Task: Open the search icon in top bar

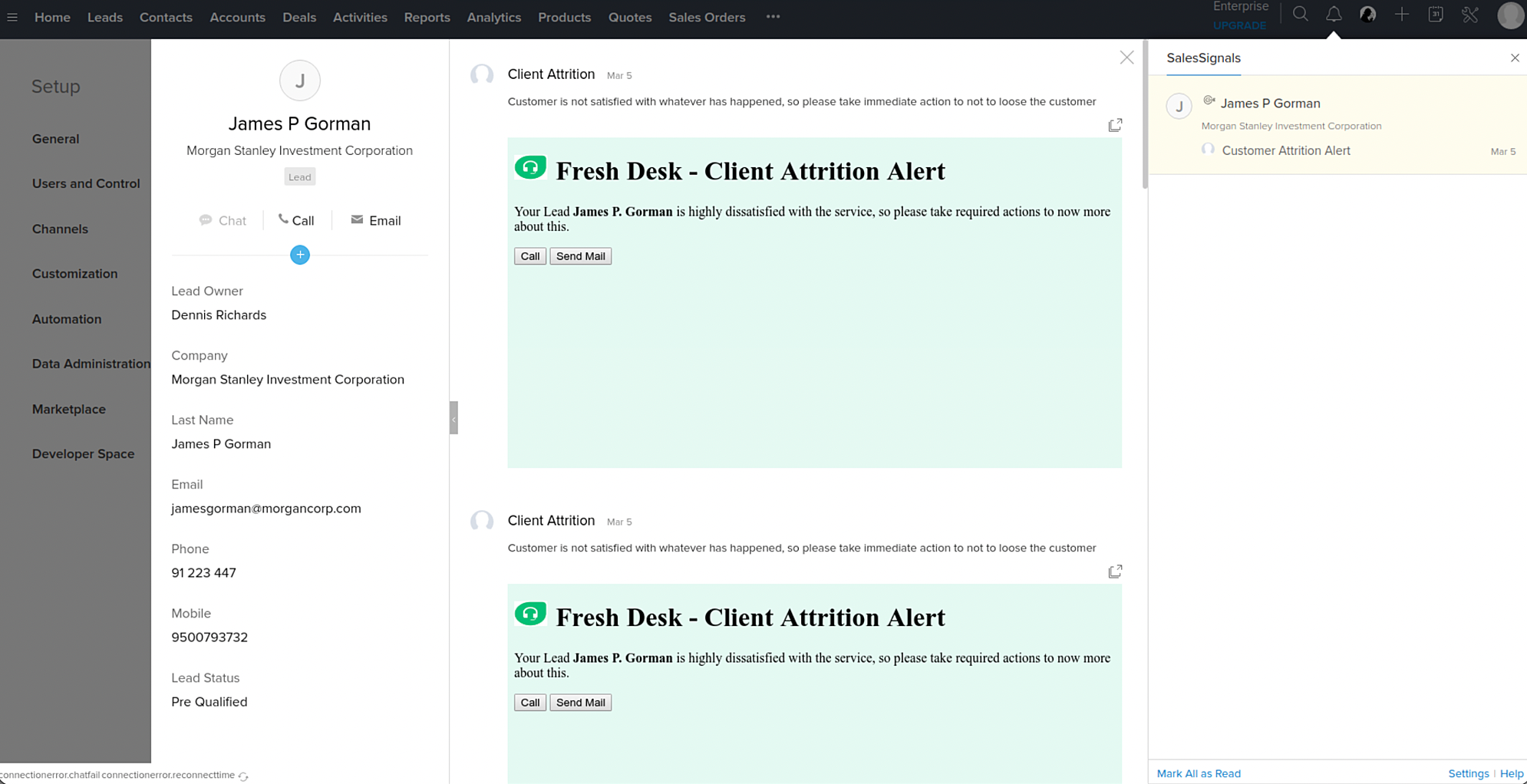Action: click(1300, 15)
